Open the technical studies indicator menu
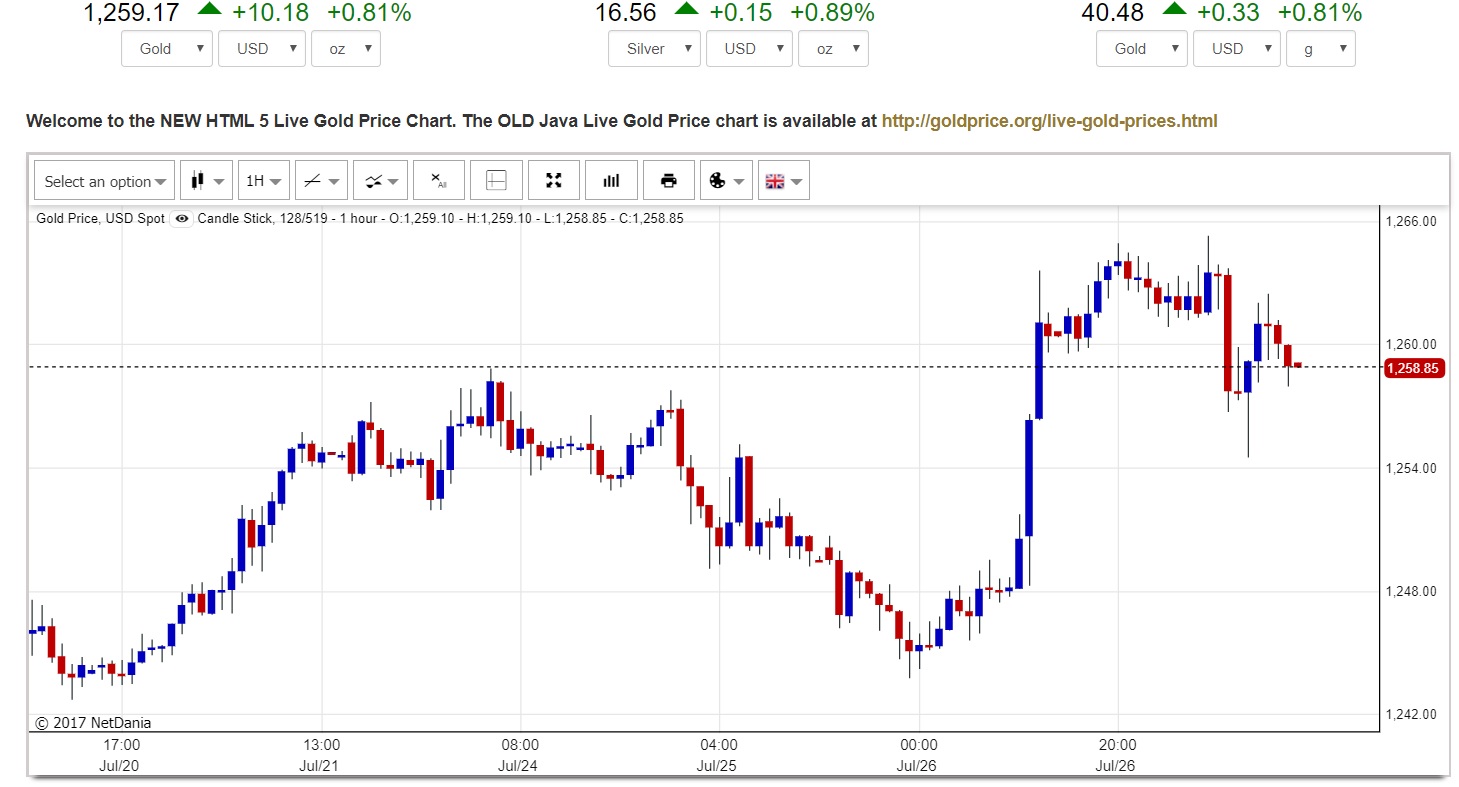Screen dimensions: 1459x787 point(380,181)
